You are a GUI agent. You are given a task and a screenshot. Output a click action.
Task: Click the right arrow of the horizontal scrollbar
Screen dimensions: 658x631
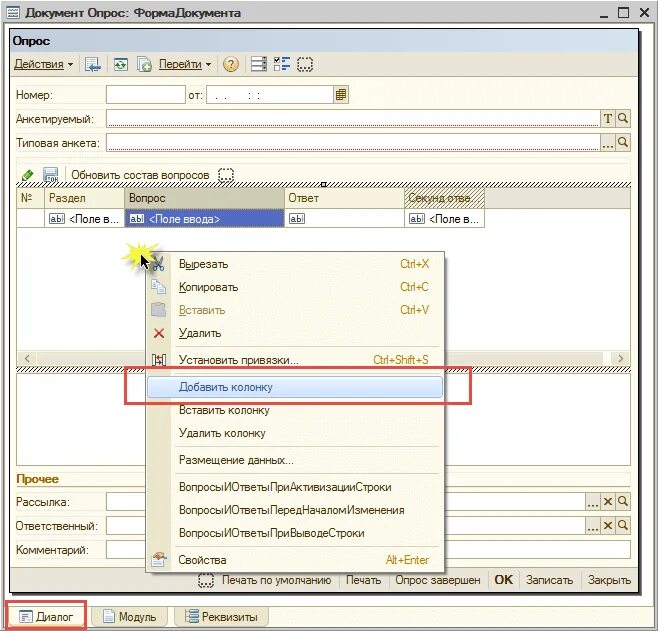click(x=621, y=358)
